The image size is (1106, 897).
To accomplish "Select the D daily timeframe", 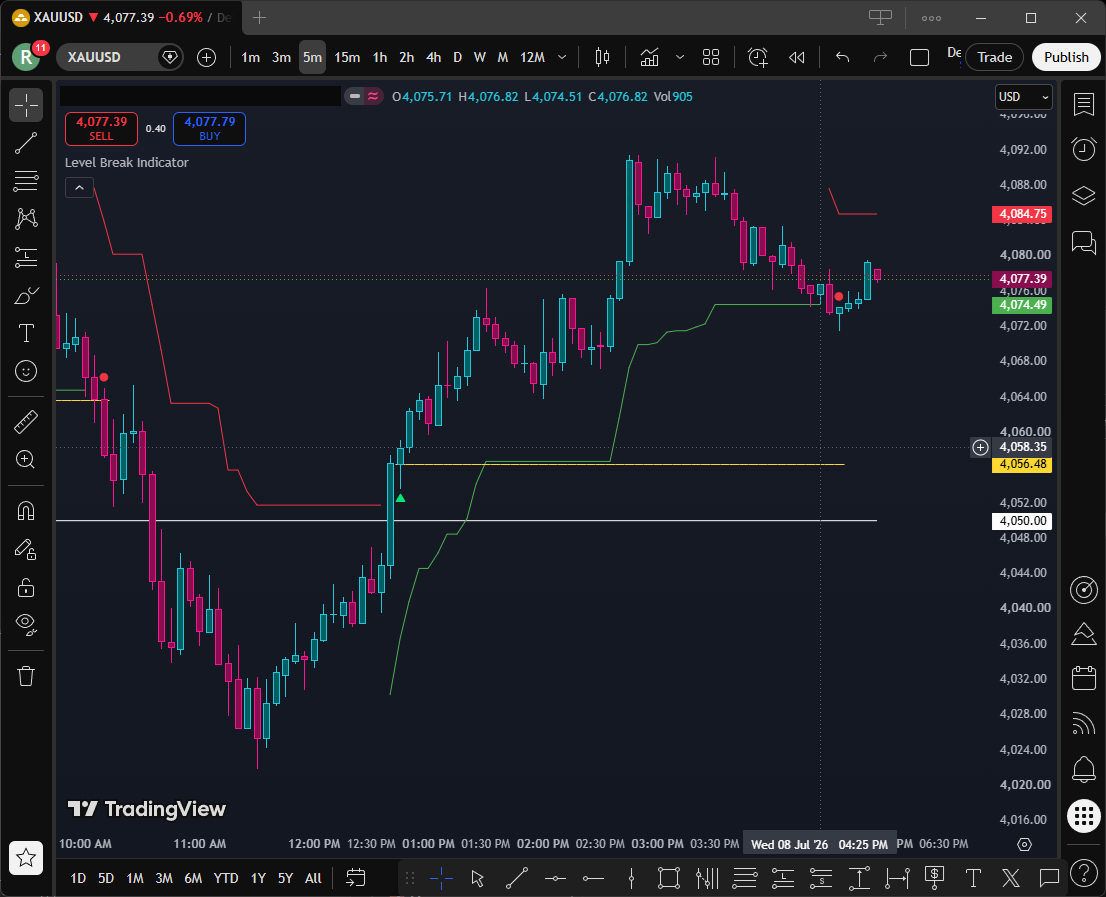I will click(x=458, y=57).
